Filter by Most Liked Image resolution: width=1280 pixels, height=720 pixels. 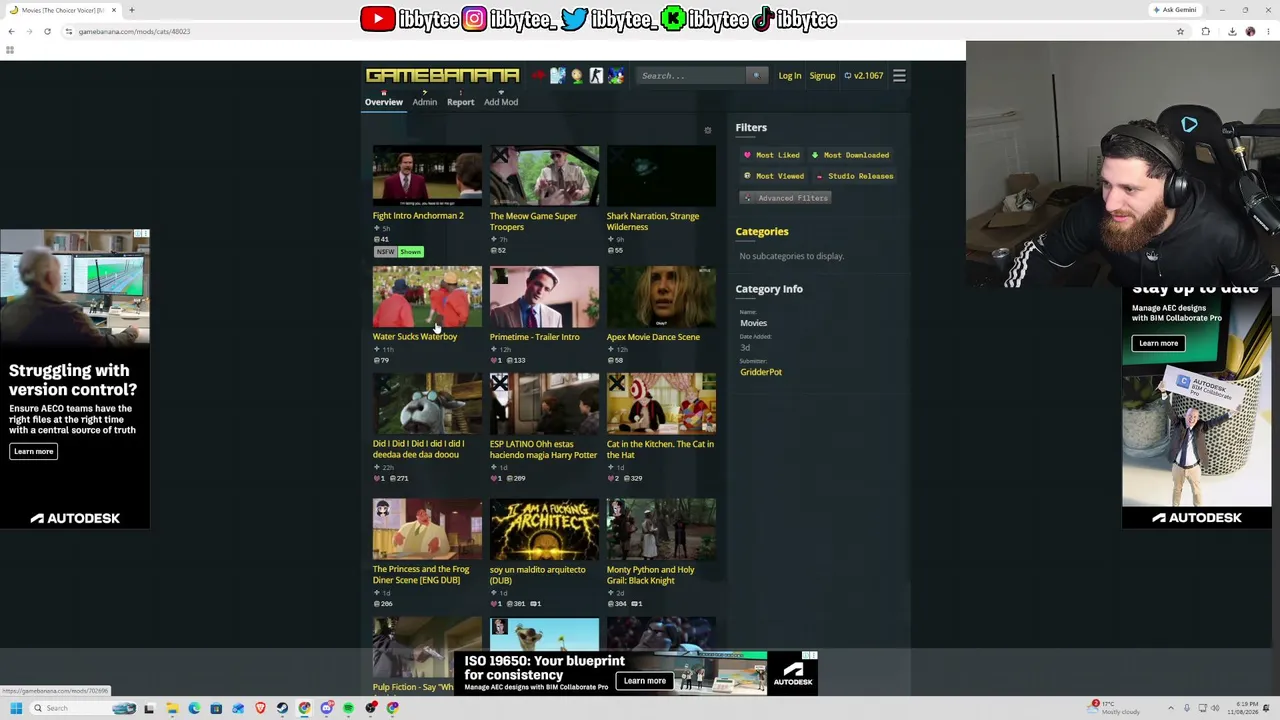point(771,155)
